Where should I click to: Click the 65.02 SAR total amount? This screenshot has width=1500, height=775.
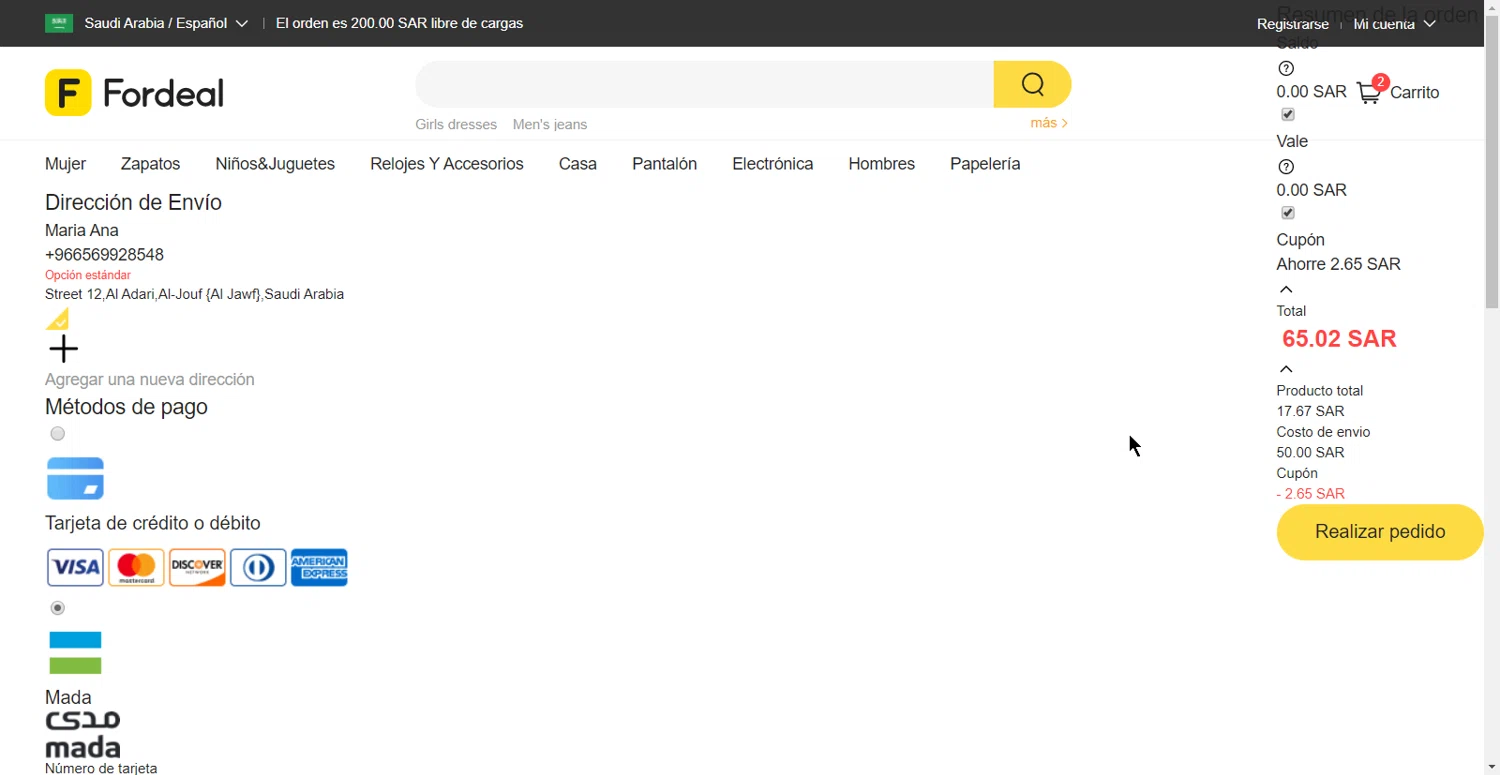coord(1339,339)
